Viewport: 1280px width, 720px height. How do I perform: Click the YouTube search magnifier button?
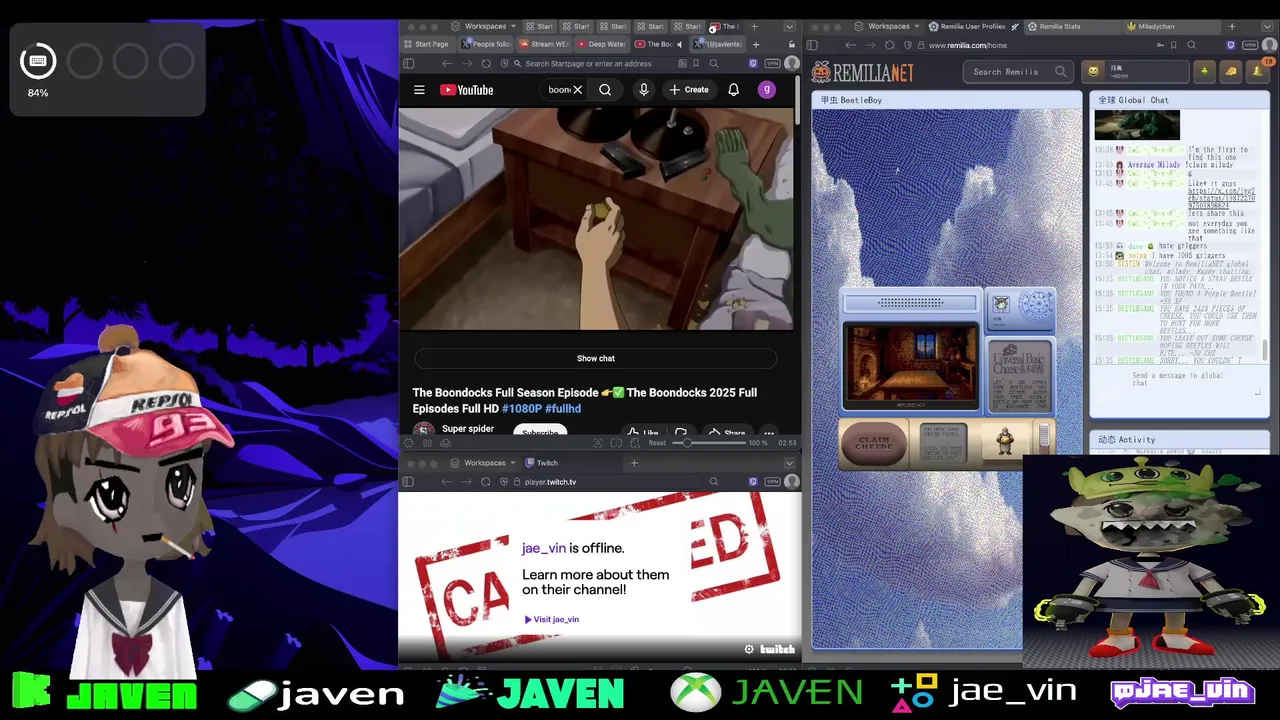(605, 90)
